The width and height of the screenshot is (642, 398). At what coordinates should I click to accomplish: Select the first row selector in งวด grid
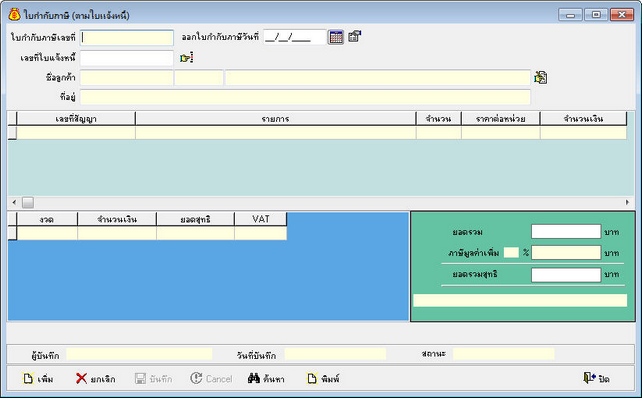tap(12, 233)
